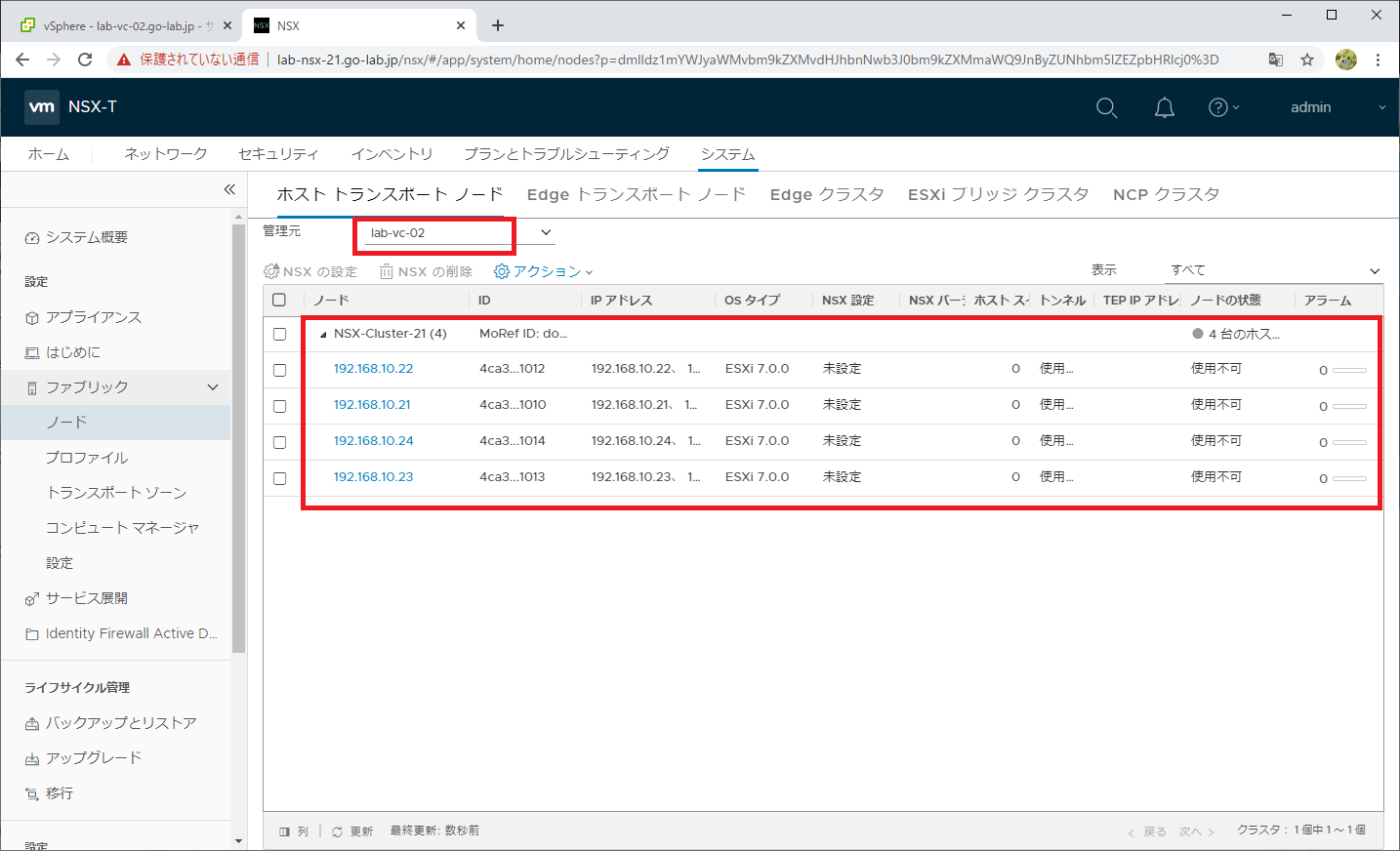Select コンピュート マネージャ in the sidebar
The height and width of the screenshot is (851, 1400).
pyautogui.click(x=122, y=528)
